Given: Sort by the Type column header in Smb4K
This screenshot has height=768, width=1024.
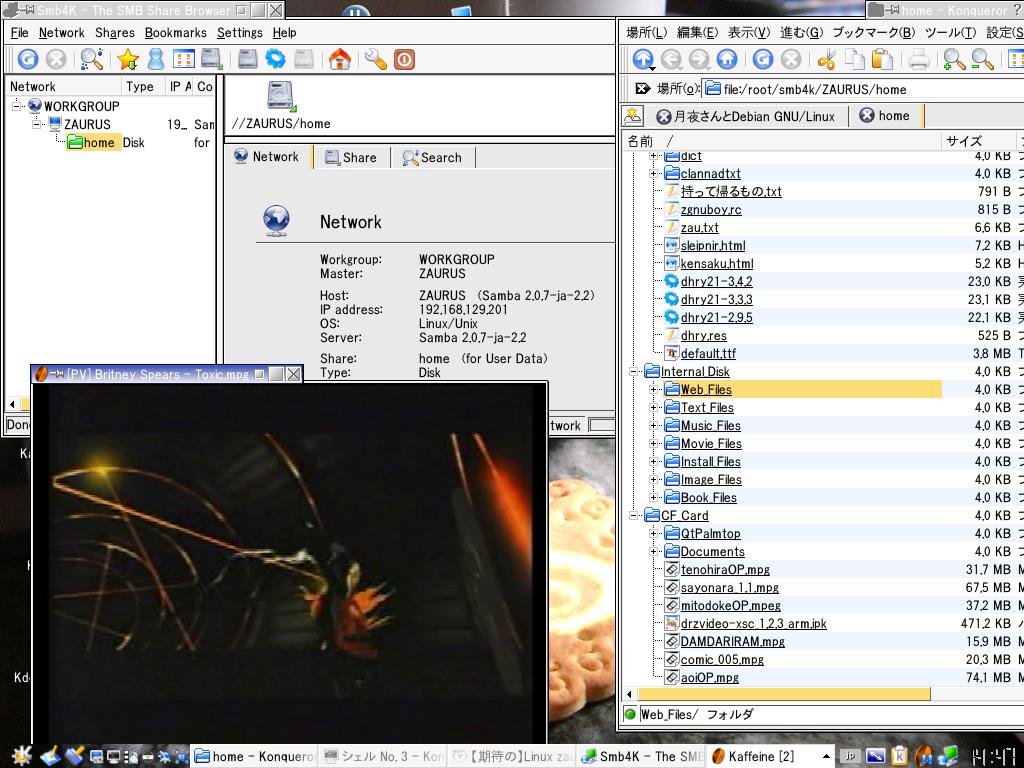Looking at the screenshot, I should click(142, 86).
